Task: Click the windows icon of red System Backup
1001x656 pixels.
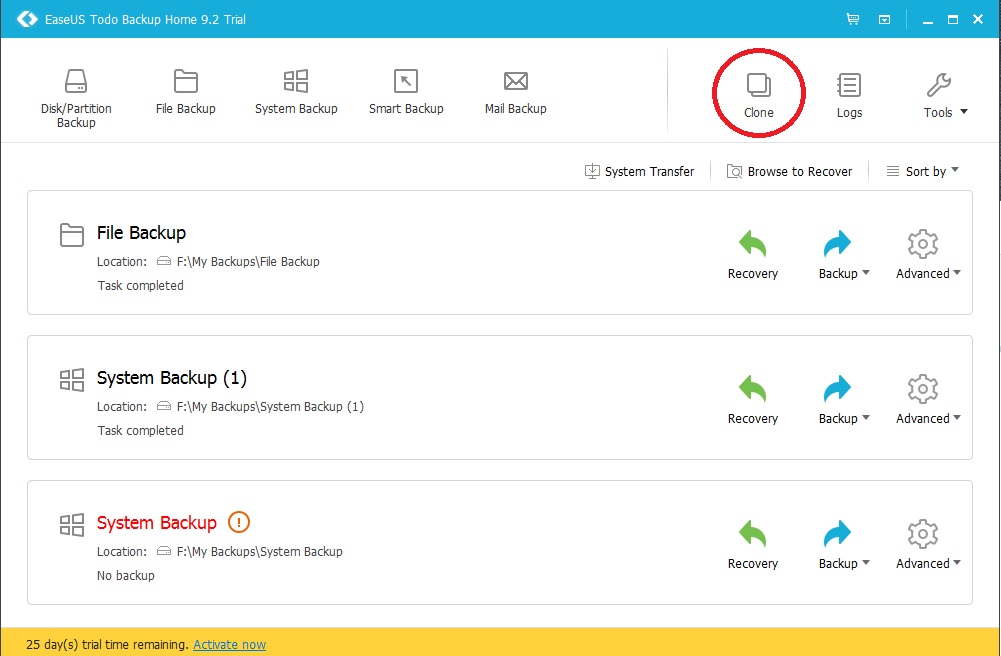Action: tap(72, 525)
